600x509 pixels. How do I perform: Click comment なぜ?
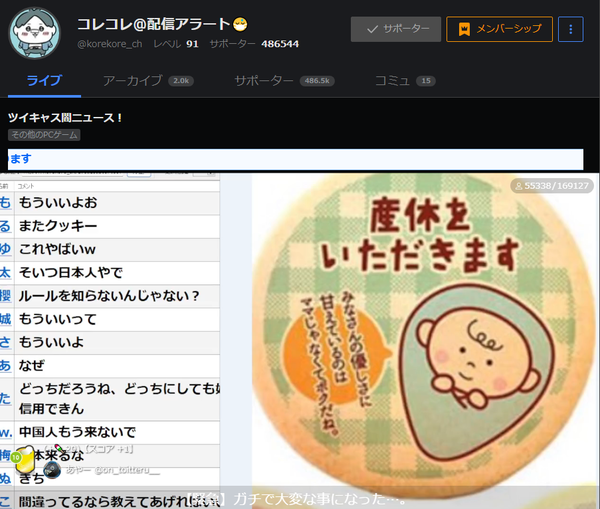32,366
